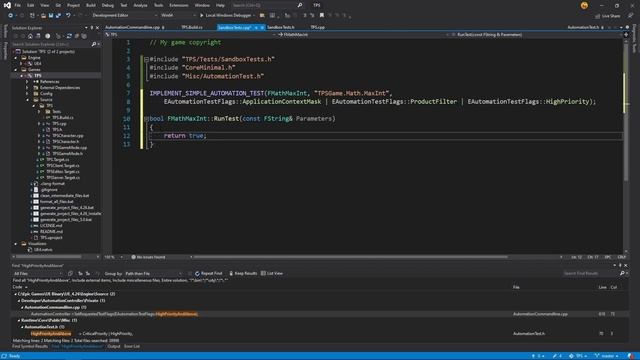This screenshot has height=360, width=640.
Task: Click the split editor icon above scrollbar
Action: click(626, 35)
